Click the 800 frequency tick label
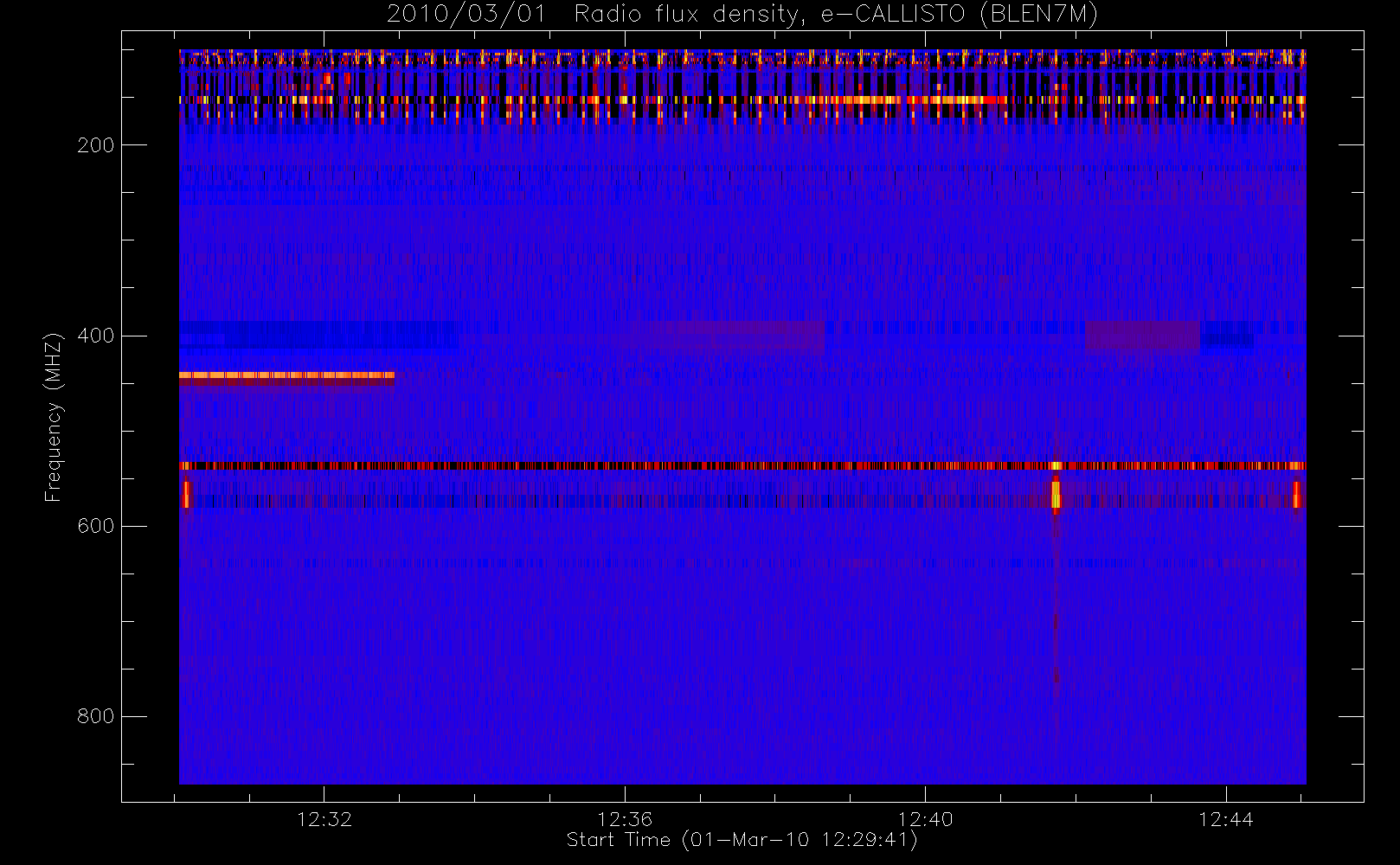Viewport: 1400px width, 865px height. [x=95, y=716]
